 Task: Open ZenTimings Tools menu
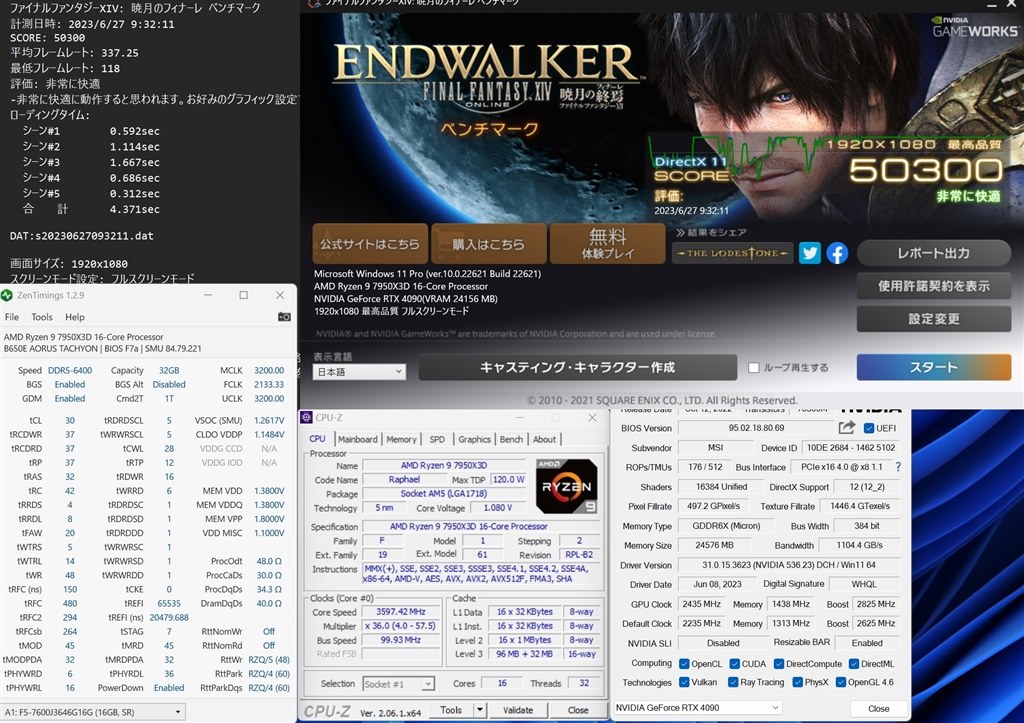coord(42,317)
